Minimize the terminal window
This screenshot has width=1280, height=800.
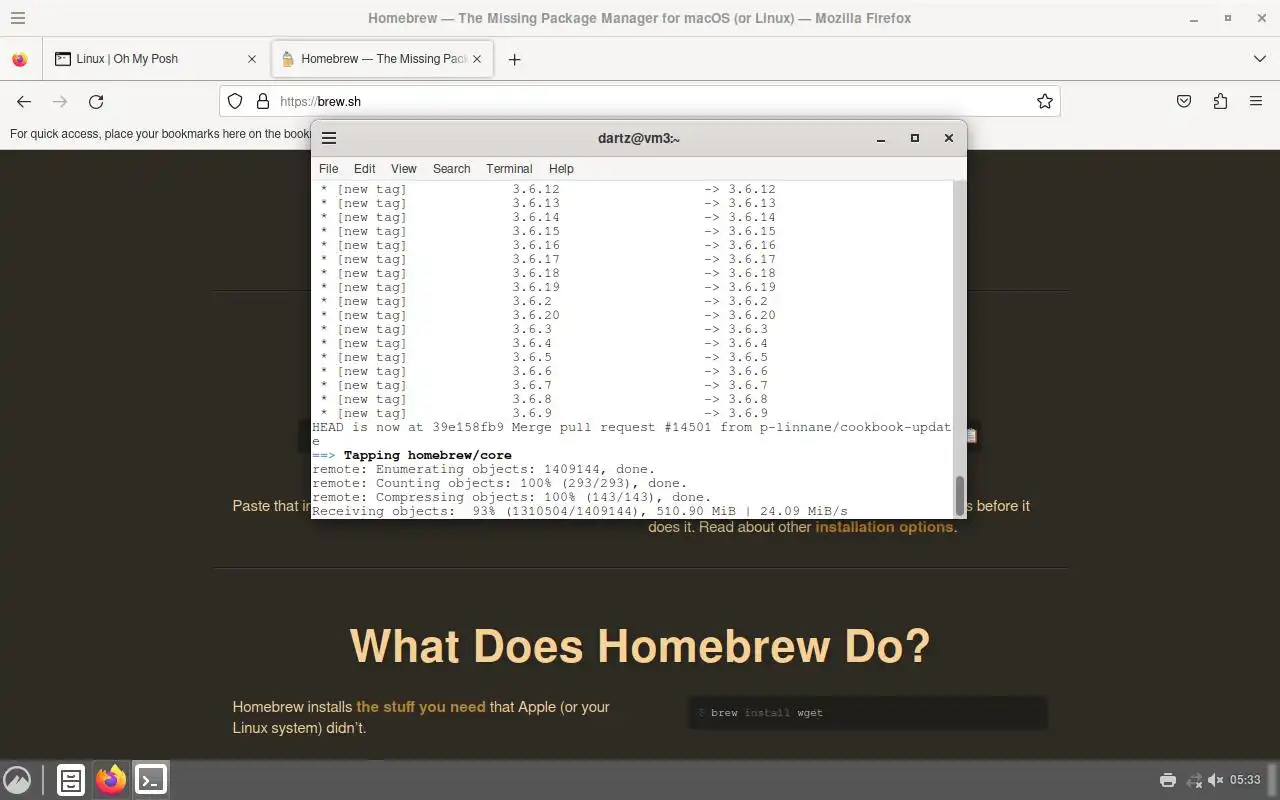coord(881,138)
